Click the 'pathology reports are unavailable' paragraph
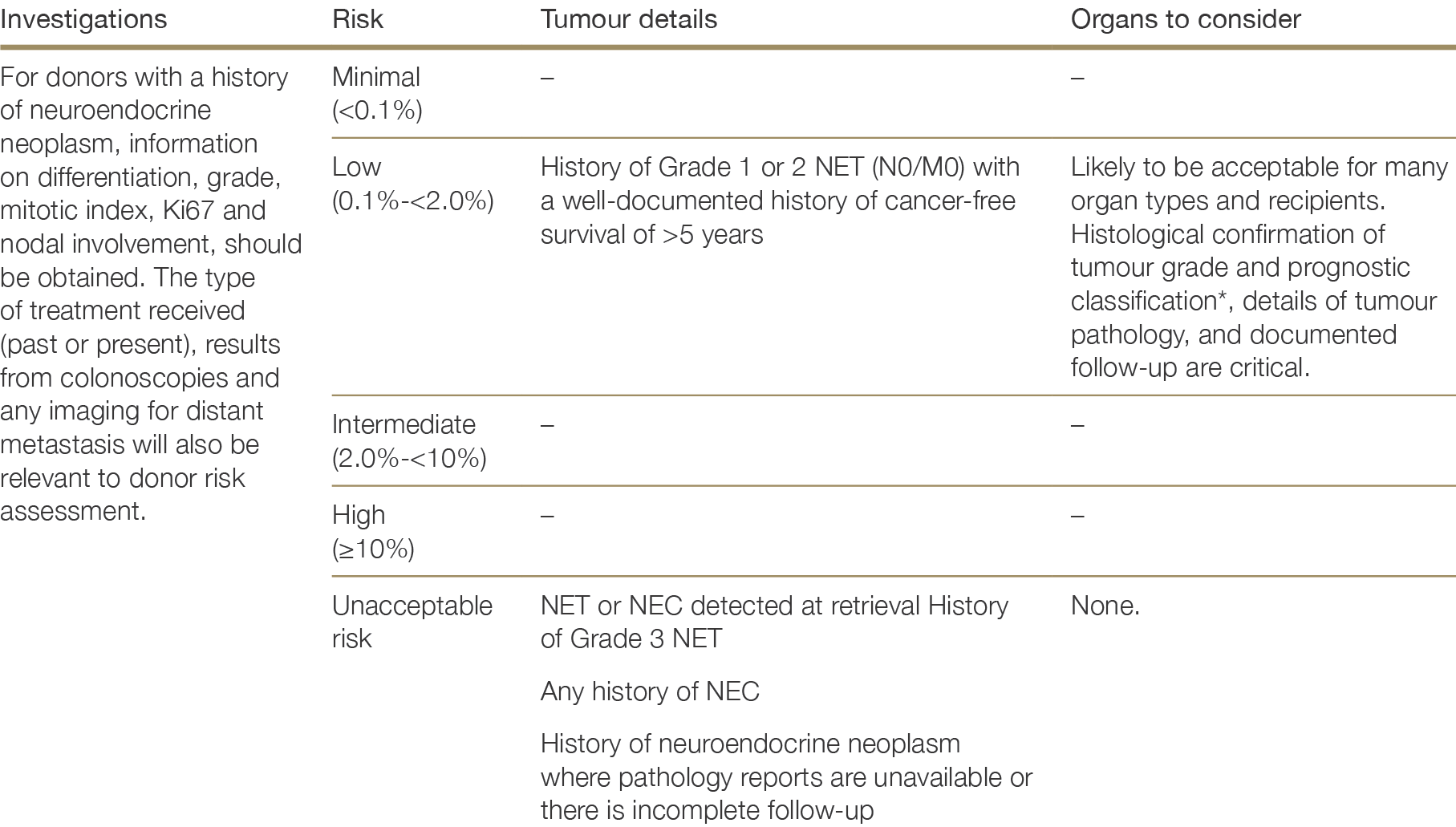This screenshot has height=827, width=1456. [x=785, y=776]
